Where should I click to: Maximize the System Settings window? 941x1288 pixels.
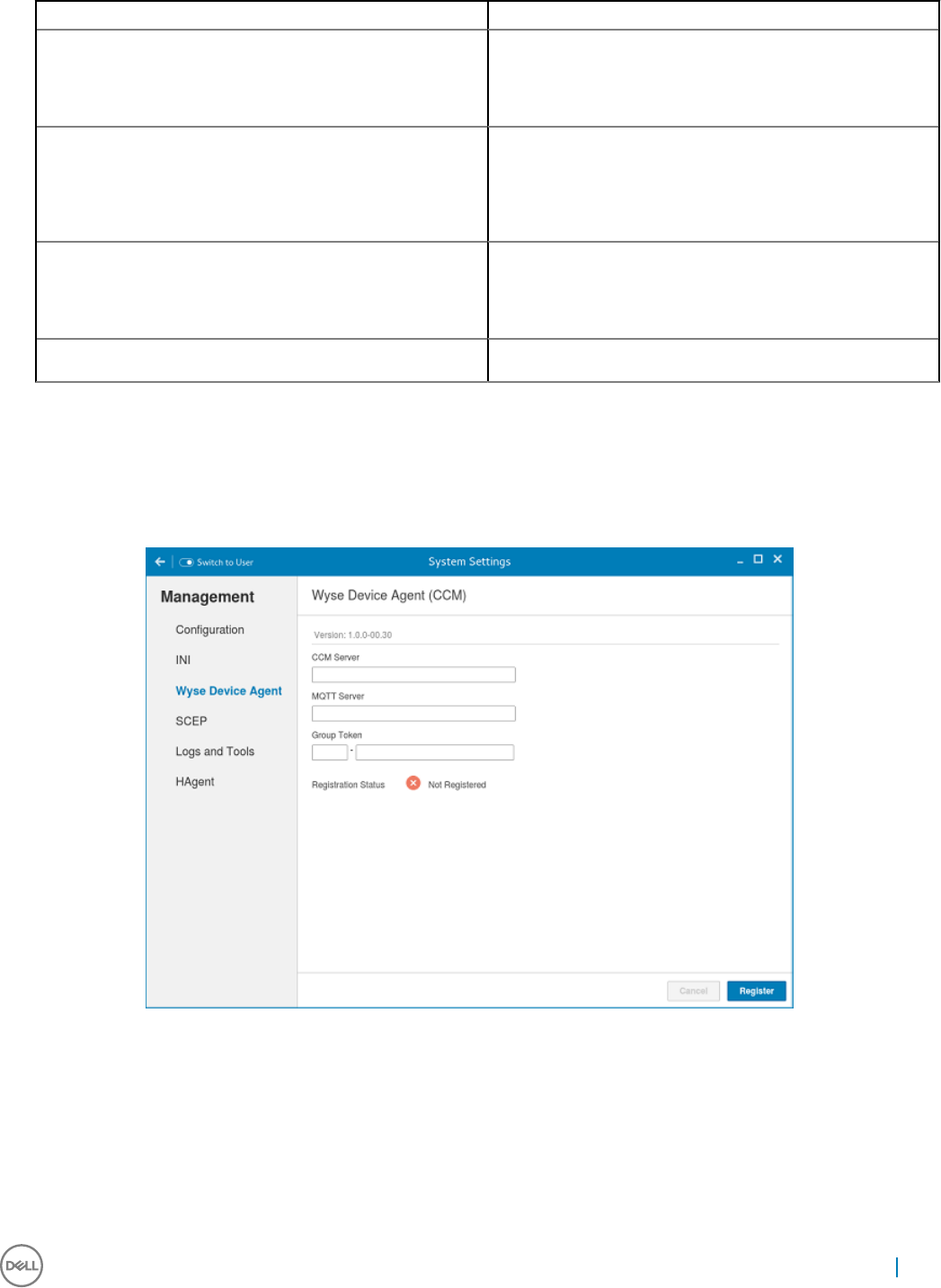[759, 559]
